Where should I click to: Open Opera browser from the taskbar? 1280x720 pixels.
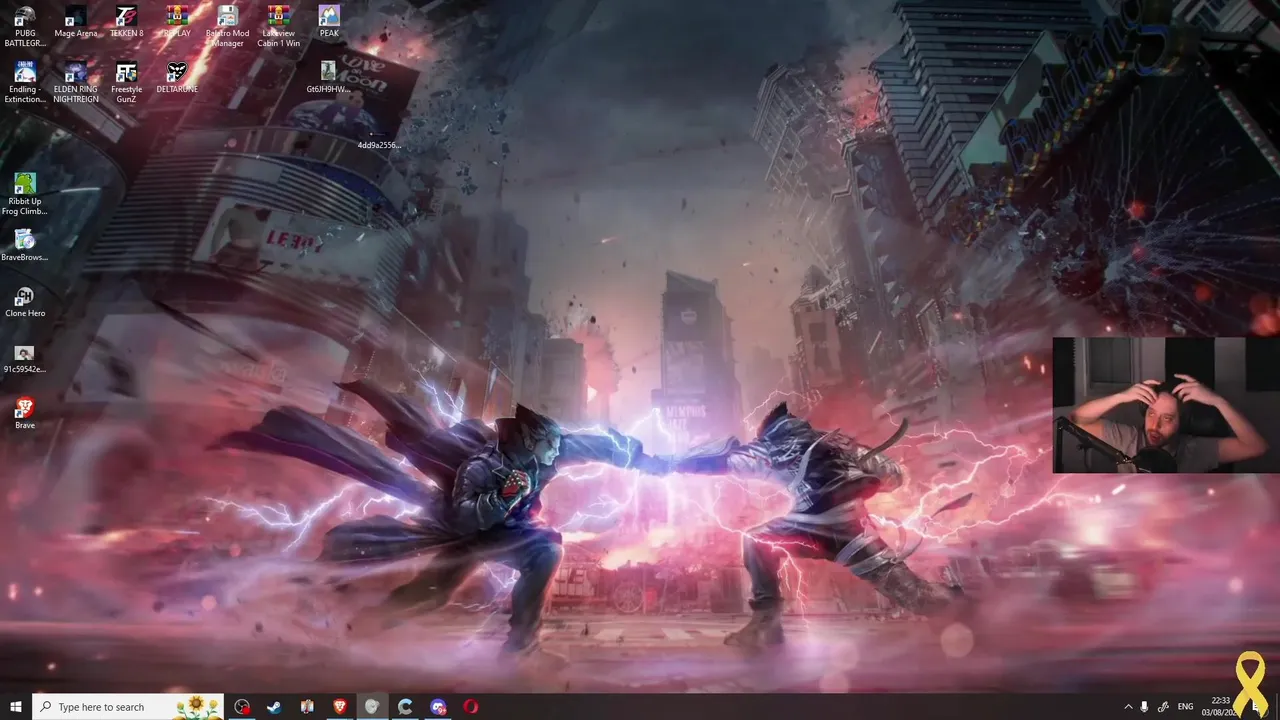click(x=471, y=707)
